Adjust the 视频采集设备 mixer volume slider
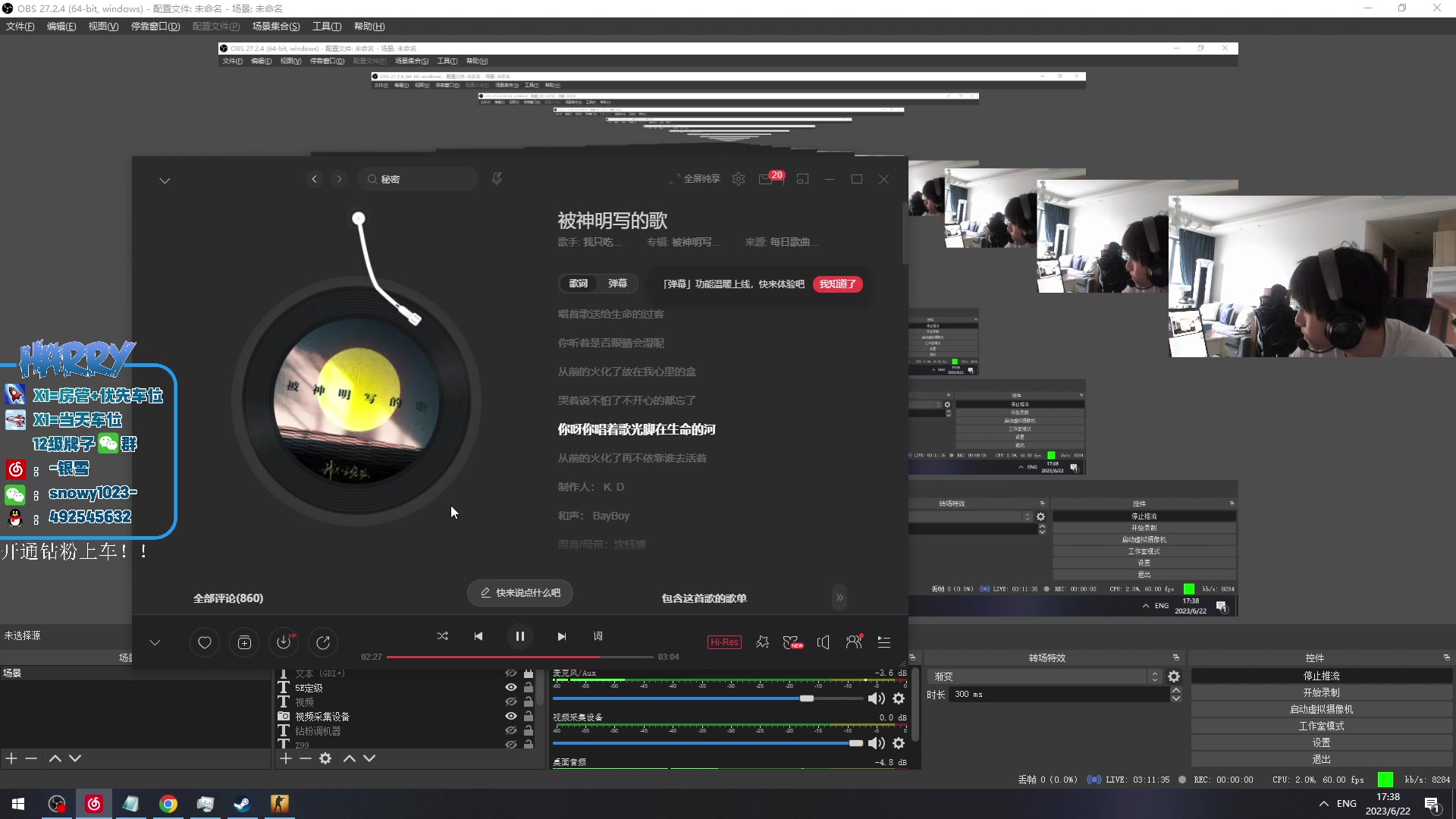Viewport: 1456px width, 819px height. (x=708, y=743)
